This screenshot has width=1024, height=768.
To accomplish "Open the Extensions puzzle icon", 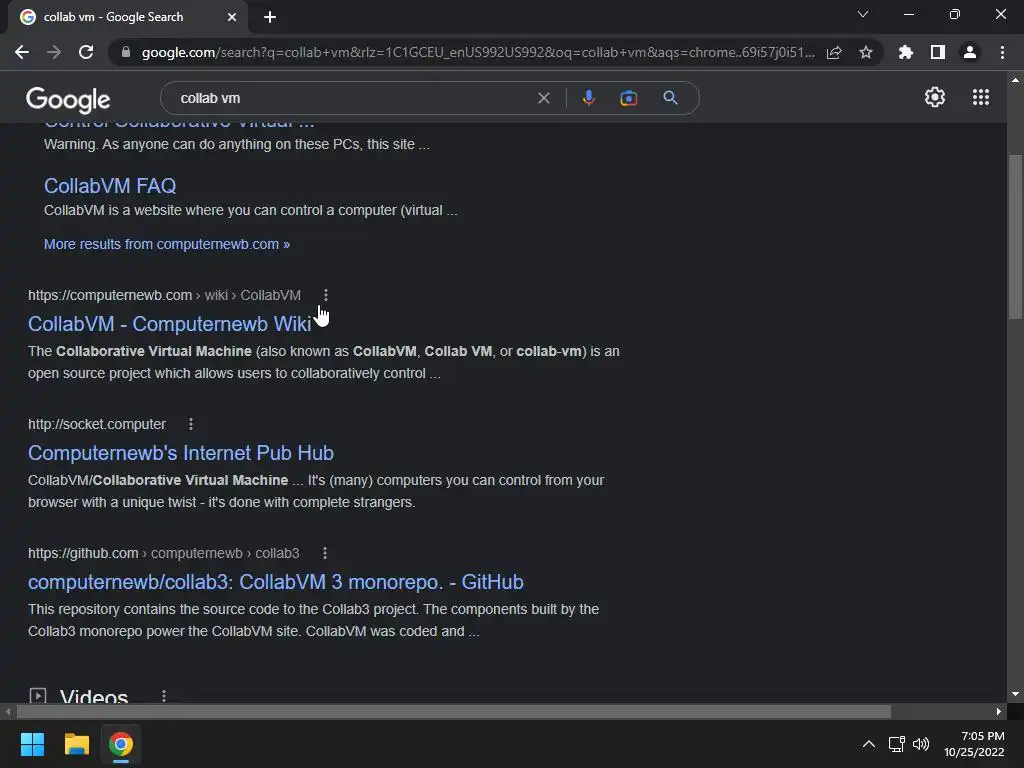I will coord(906,52).
